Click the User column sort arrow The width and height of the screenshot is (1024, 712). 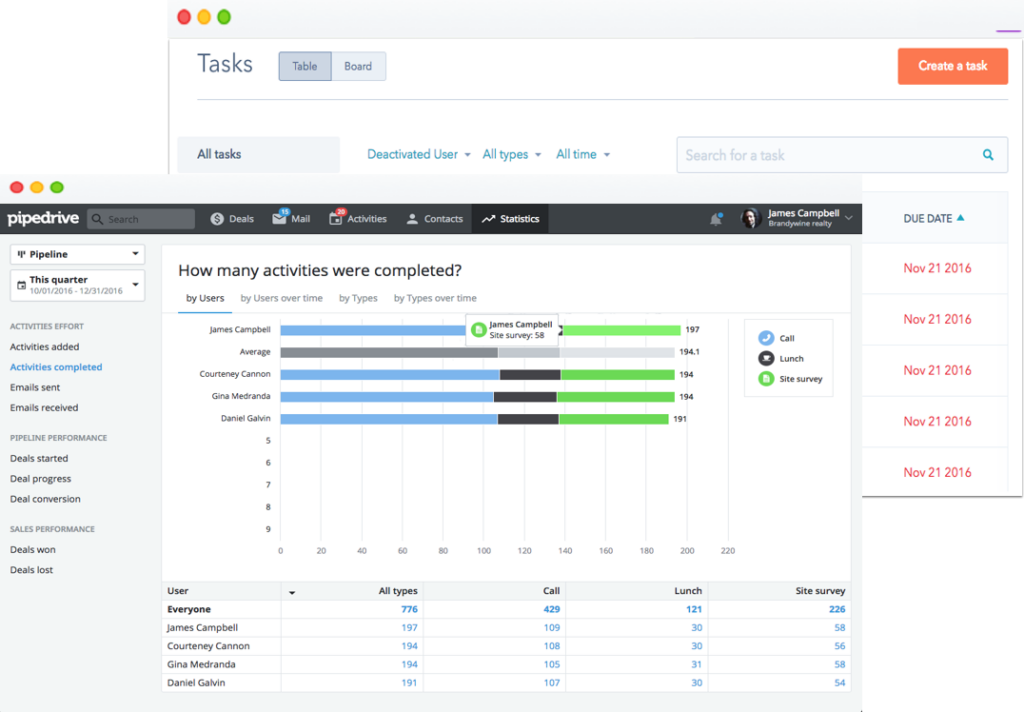292,592
